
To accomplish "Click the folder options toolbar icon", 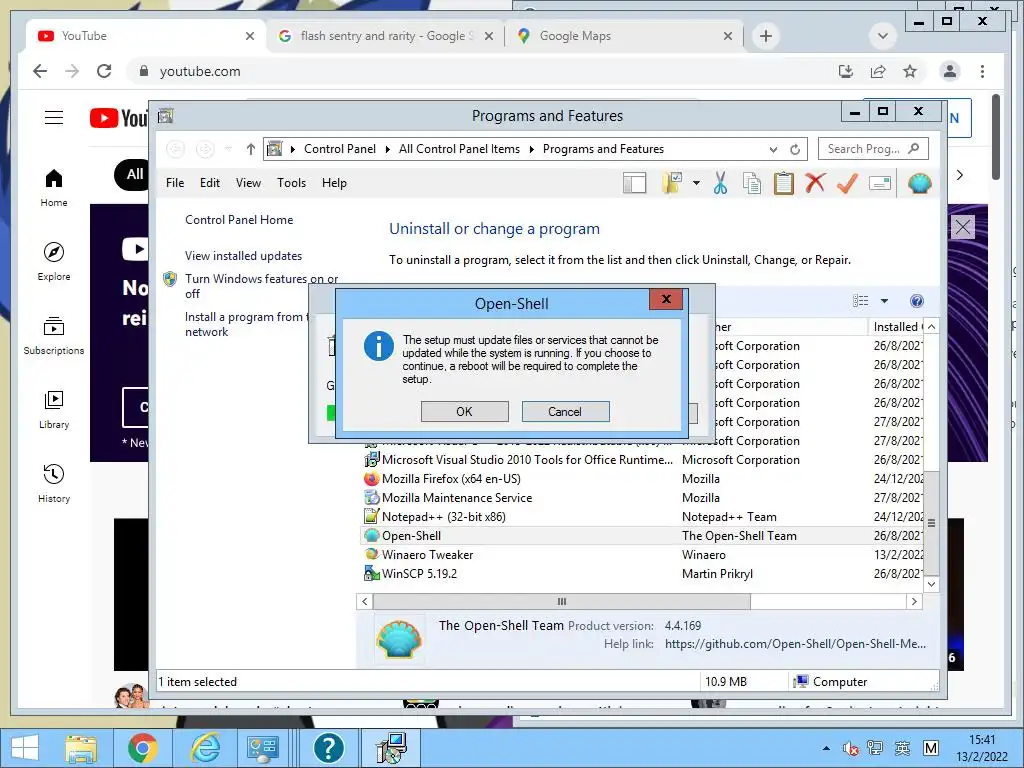I will tap(672, 184).
